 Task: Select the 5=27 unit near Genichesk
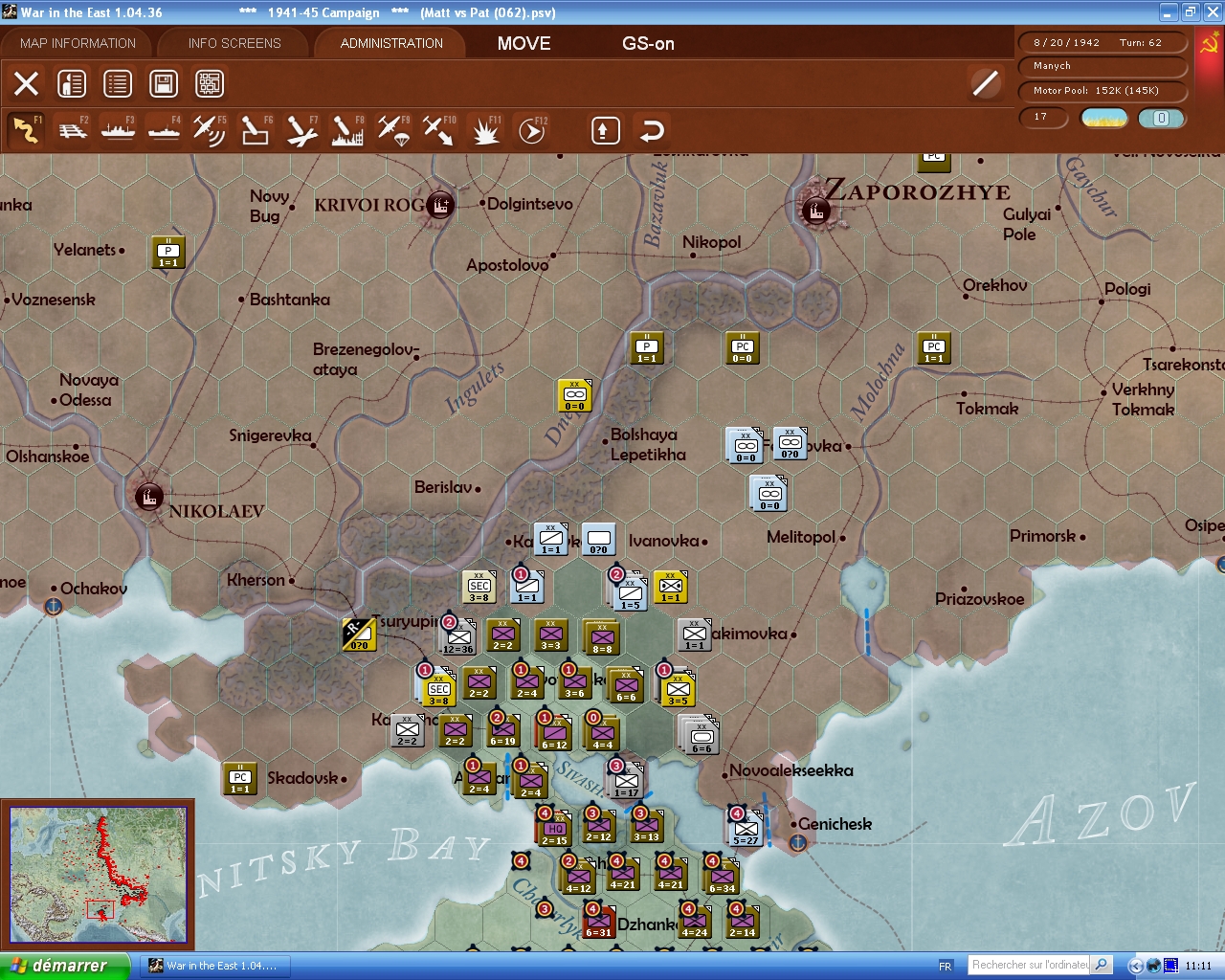[746, 829]
